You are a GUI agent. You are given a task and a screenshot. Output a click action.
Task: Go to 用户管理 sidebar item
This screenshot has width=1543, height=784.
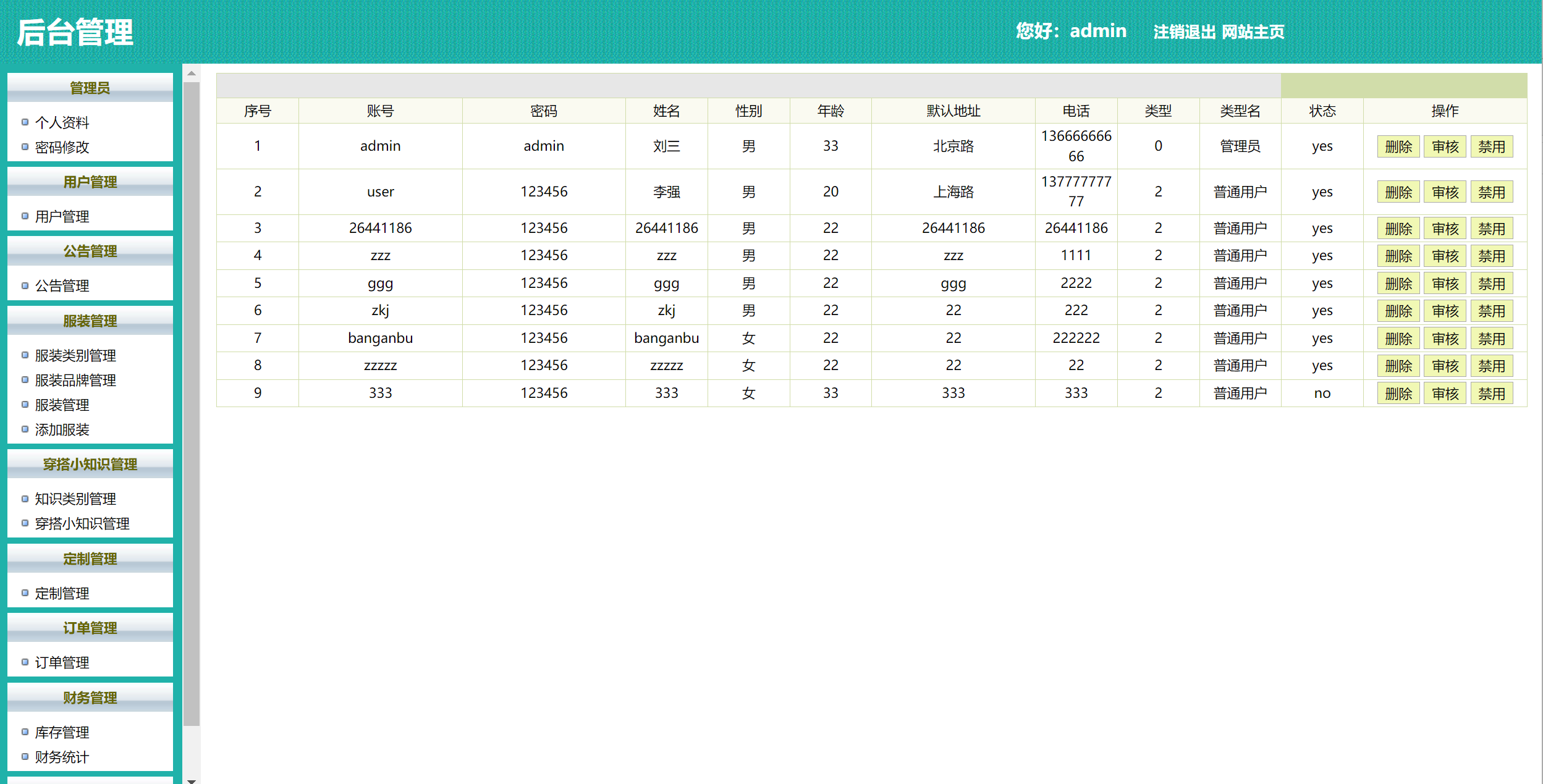point(62,217)
